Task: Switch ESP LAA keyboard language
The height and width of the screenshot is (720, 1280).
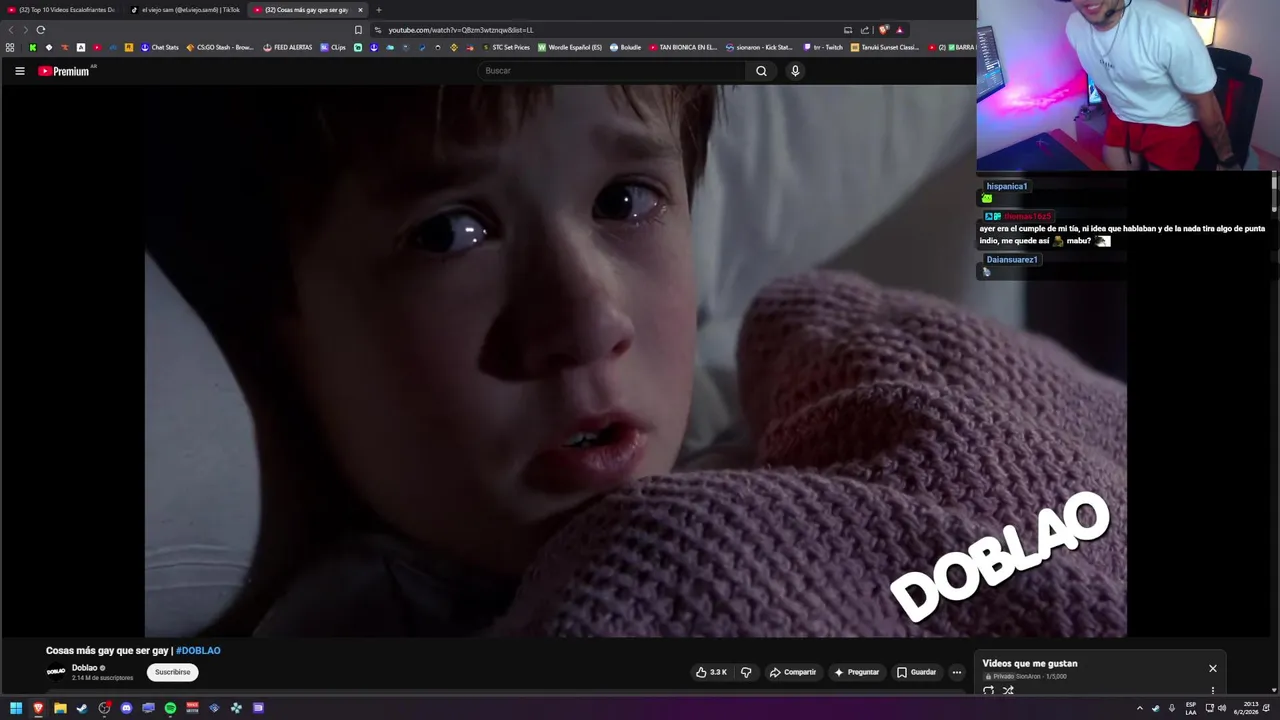Action: point(1191,708)
